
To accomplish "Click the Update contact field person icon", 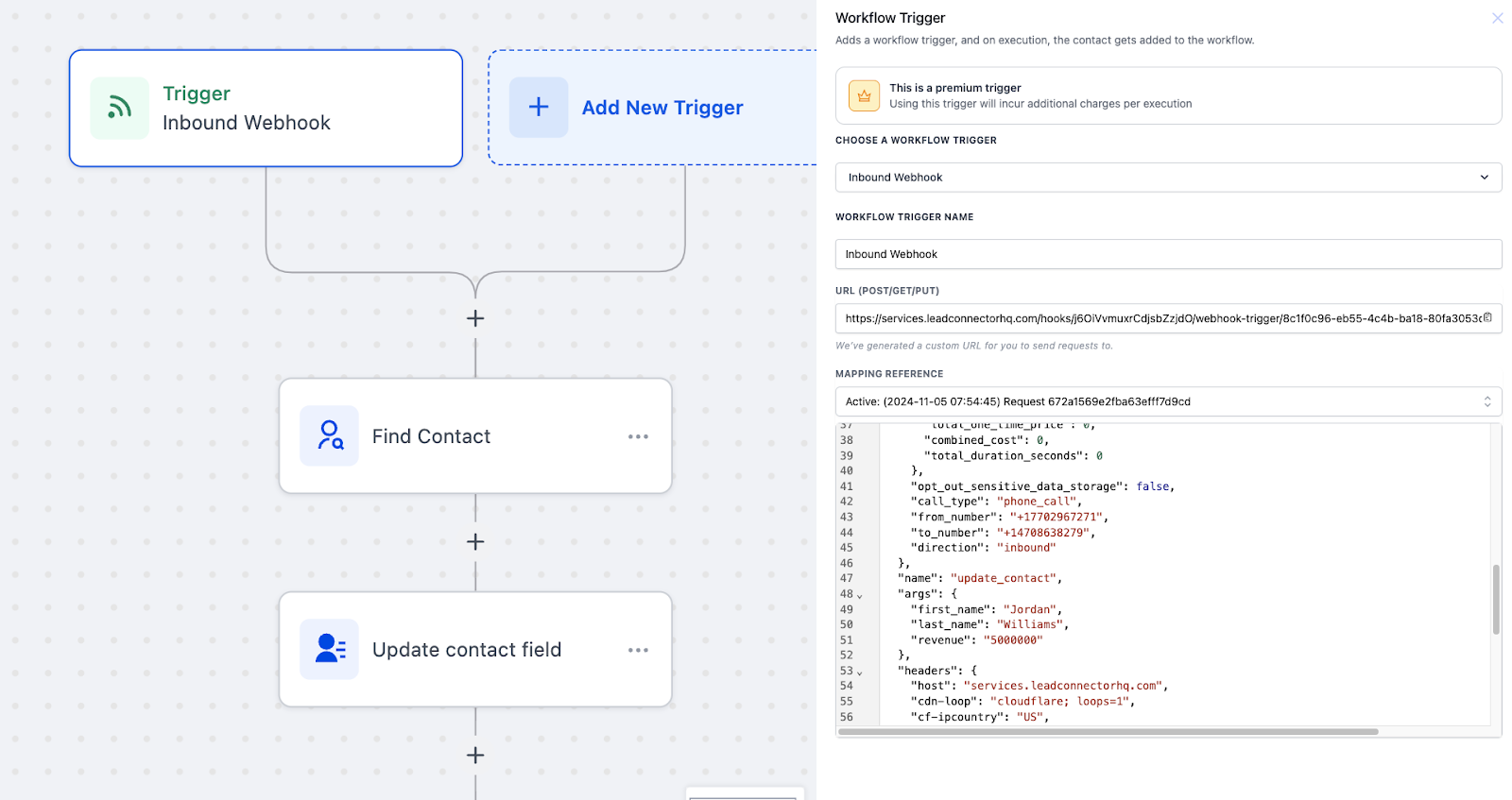I will pyautogui.click(x=329, y=649).
